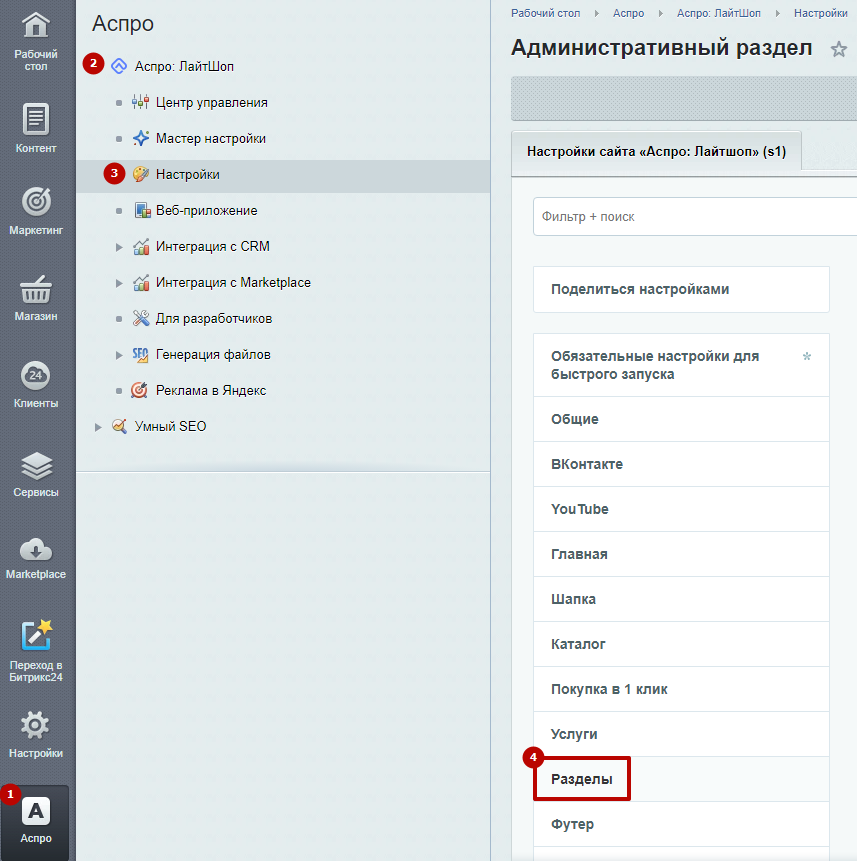857x861 pixels.
Task: Select the Аспро sidebar section
Action: 36,821
